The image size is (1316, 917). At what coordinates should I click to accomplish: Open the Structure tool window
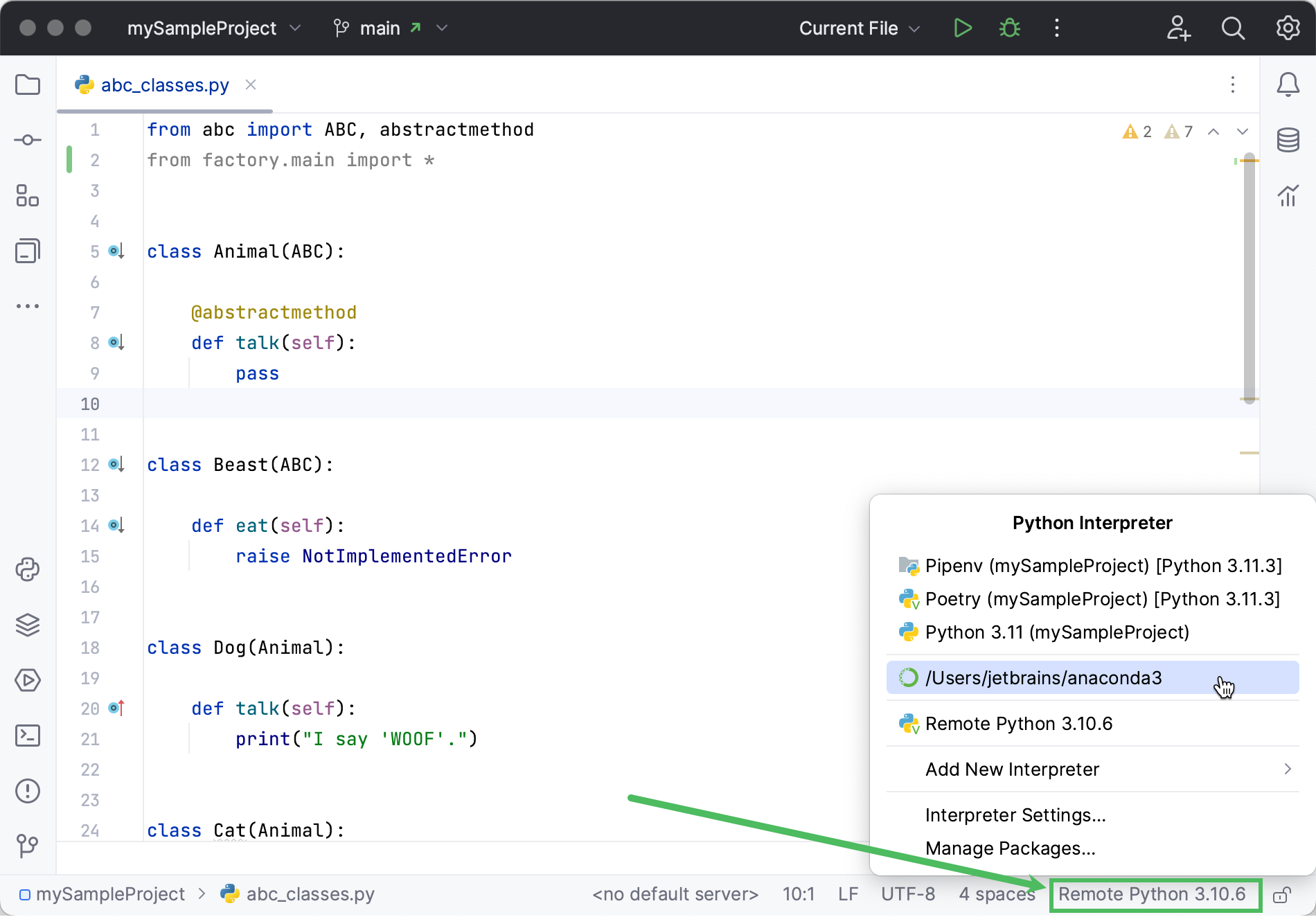point(28,196)
